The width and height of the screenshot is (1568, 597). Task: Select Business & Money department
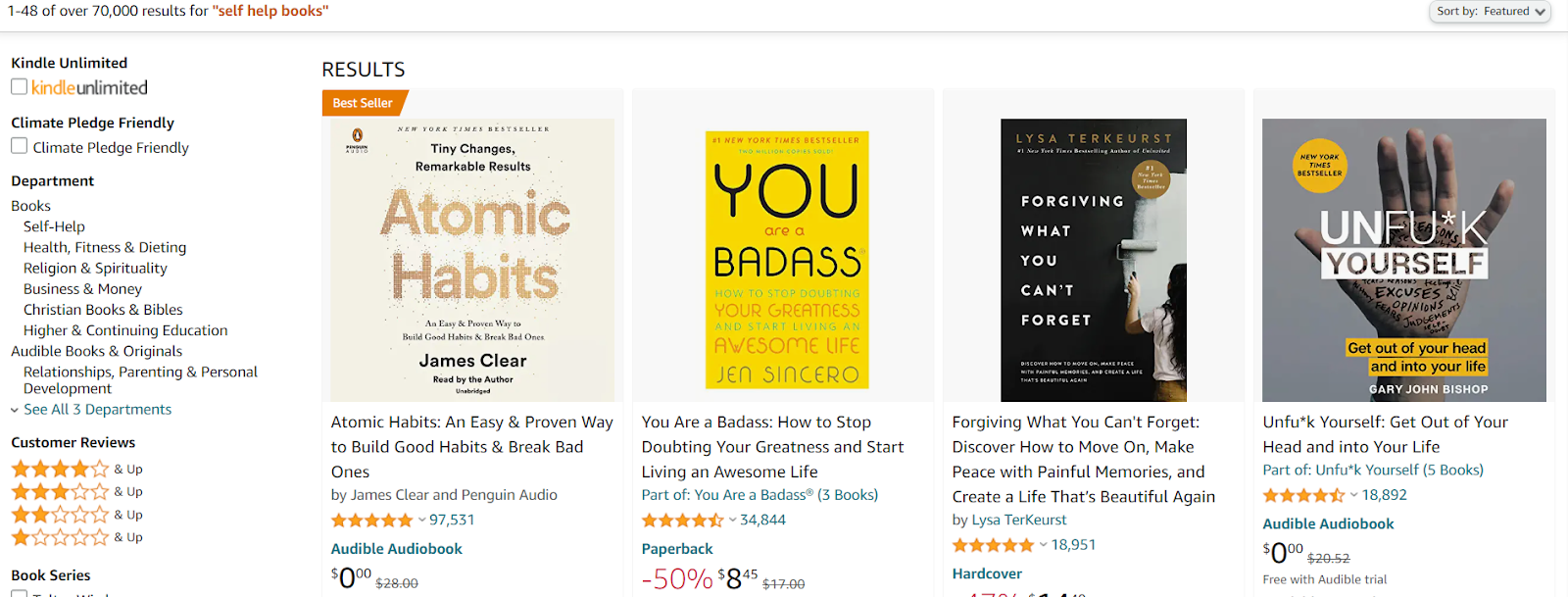pos(82,289)
